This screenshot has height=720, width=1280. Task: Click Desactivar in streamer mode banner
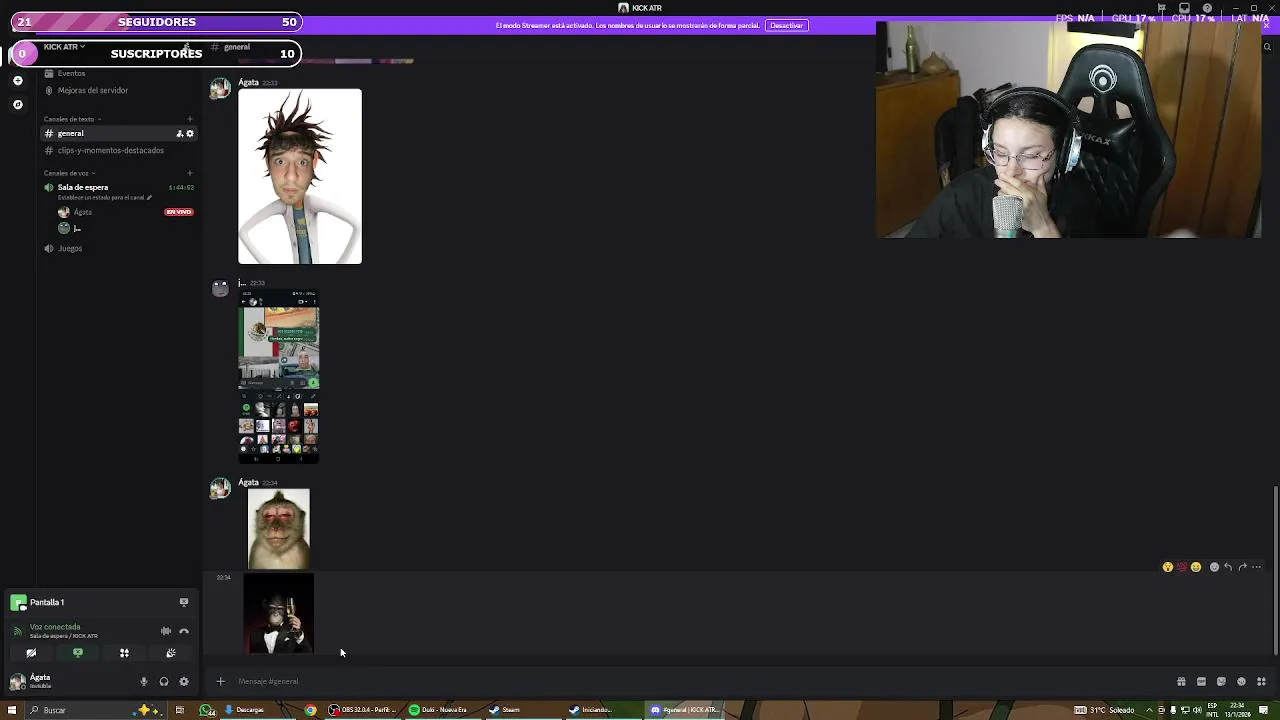click(x=786, y=25)
